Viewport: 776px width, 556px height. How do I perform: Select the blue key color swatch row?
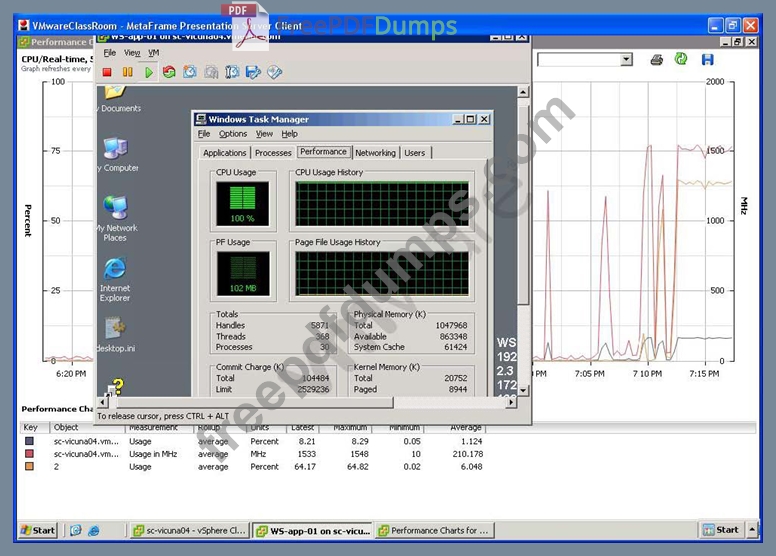[30, 441]
